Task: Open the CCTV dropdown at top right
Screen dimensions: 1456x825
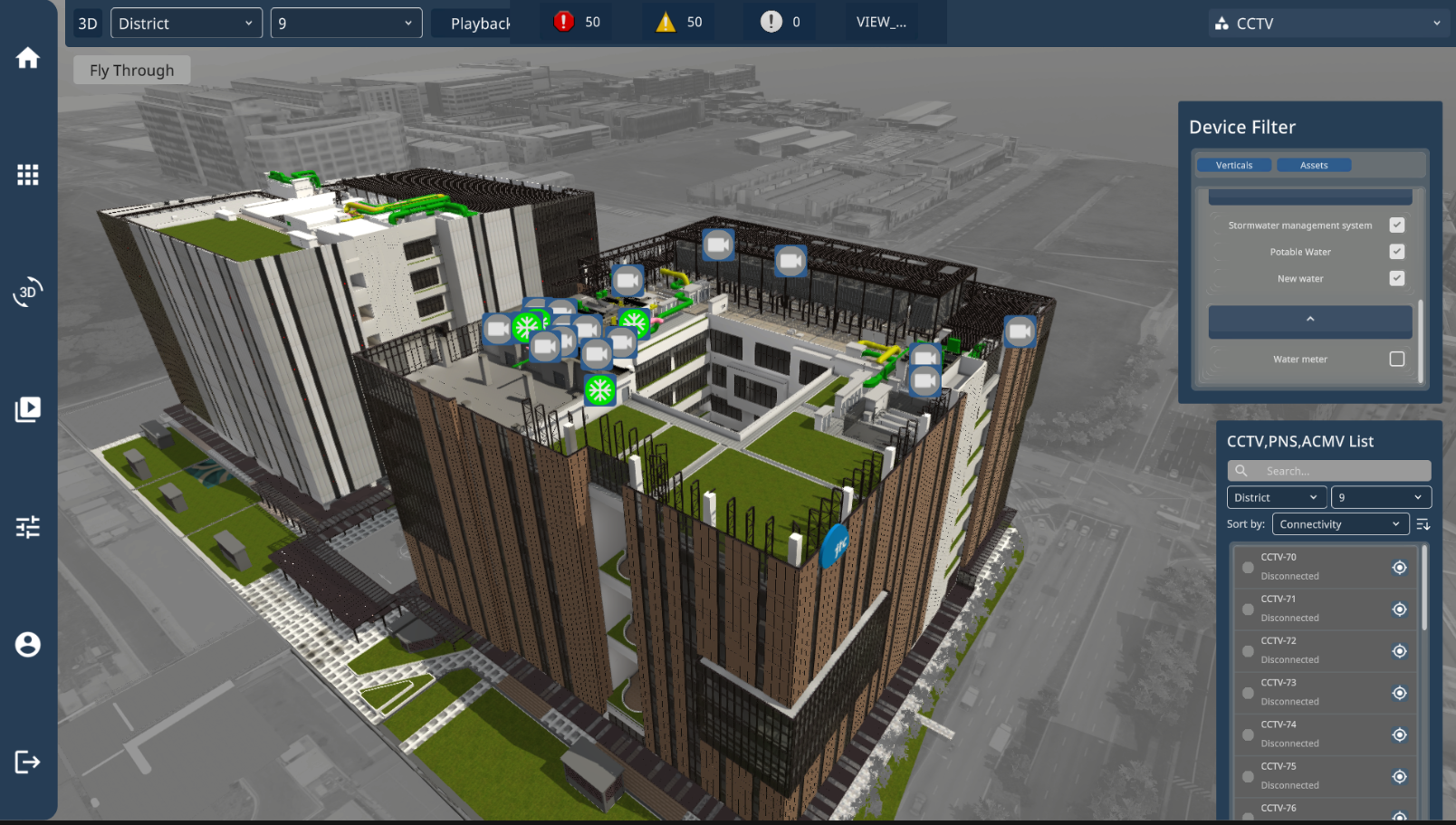Action: 1327,24
